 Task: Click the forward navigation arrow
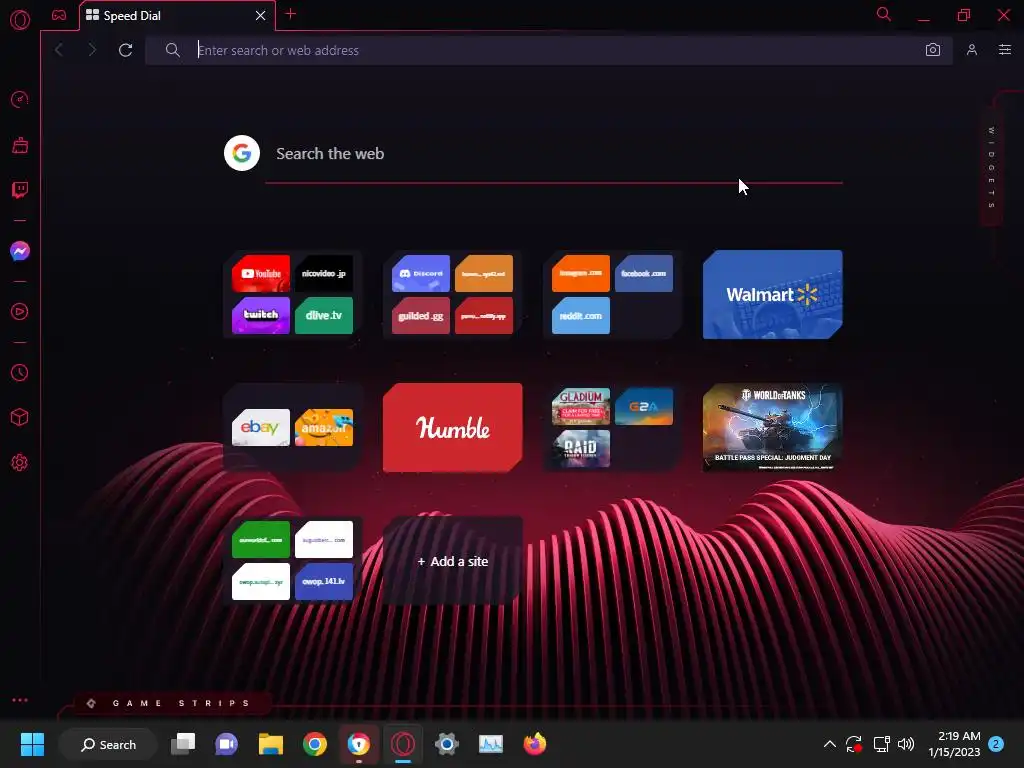[x=92, y=50]
